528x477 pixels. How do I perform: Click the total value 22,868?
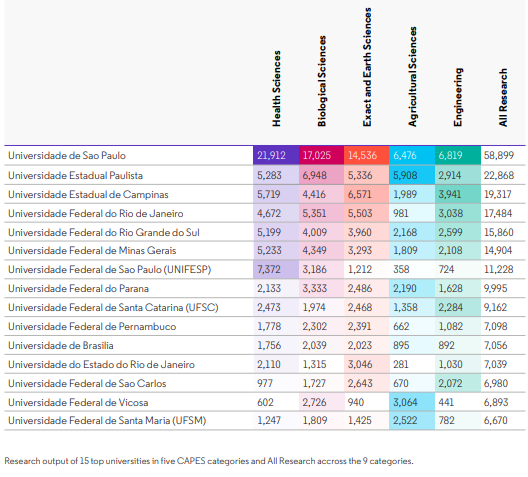499,175
